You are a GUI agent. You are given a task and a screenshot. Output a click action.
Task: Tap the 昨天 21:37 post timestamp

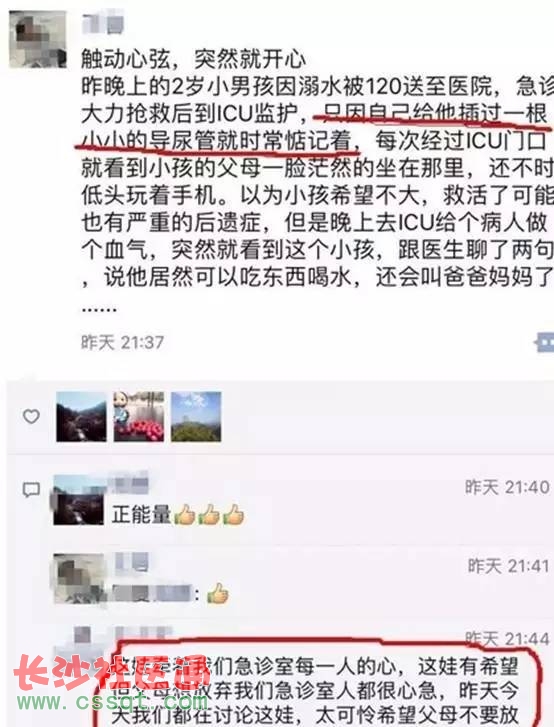coord(122,343)
